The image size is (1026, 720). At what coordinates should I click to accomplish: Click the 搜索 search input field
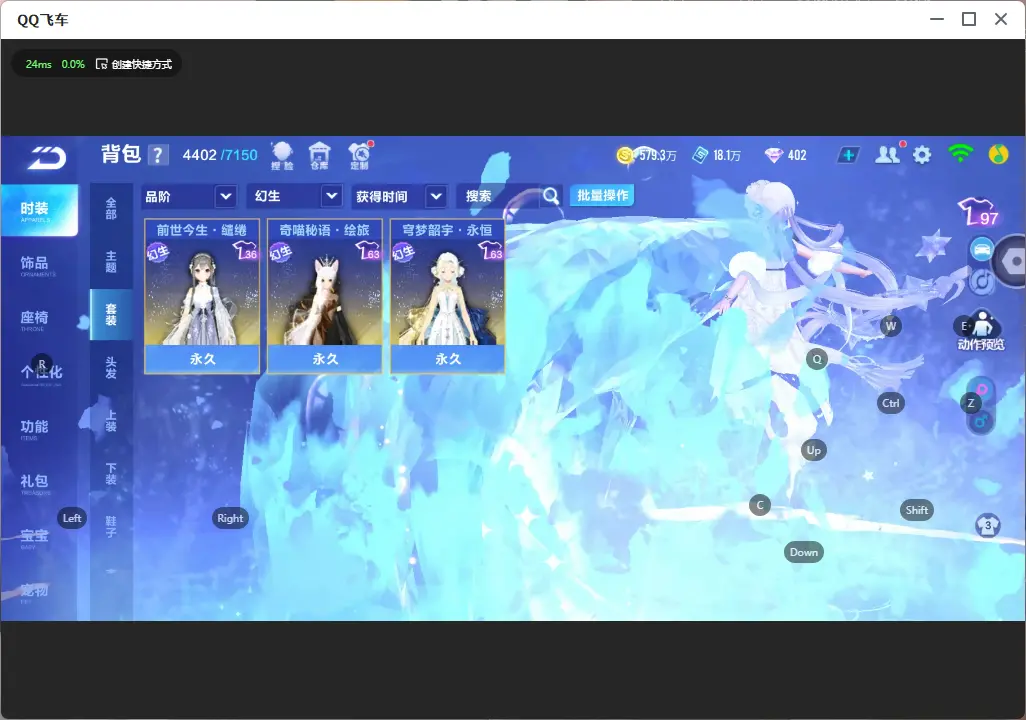[499, 196]
